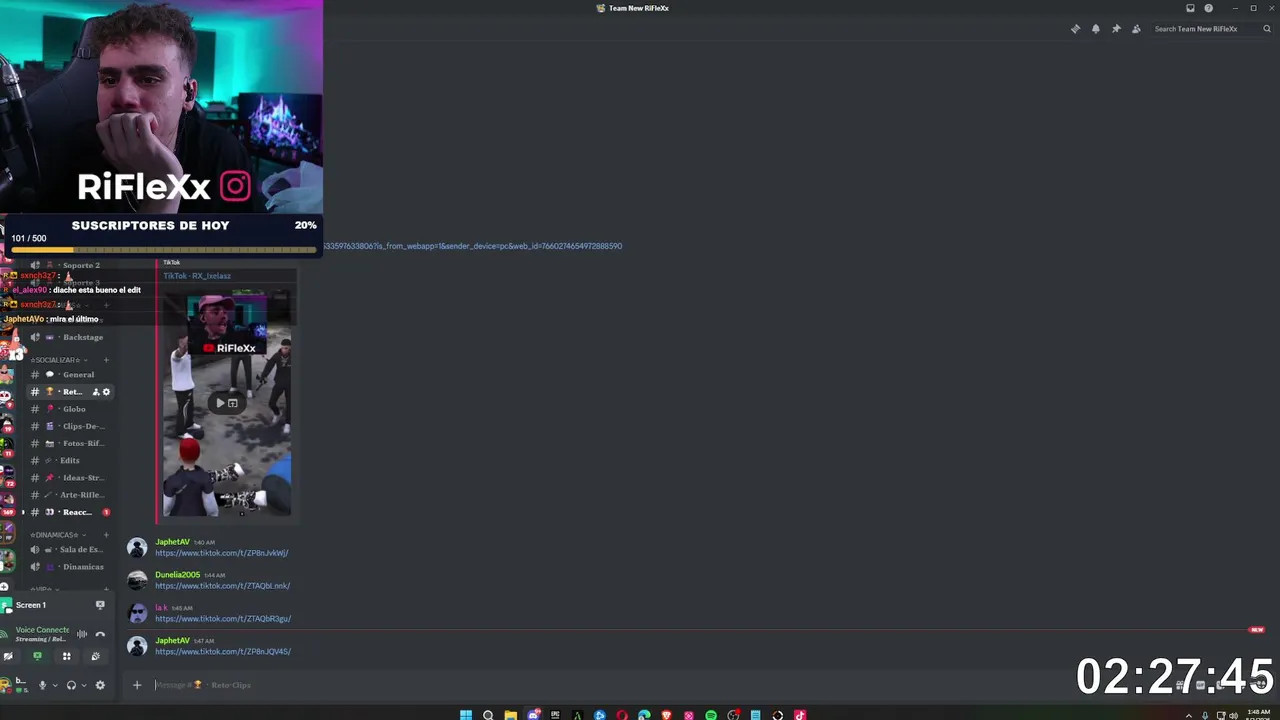Open the General text channel

tap(70, 375)
